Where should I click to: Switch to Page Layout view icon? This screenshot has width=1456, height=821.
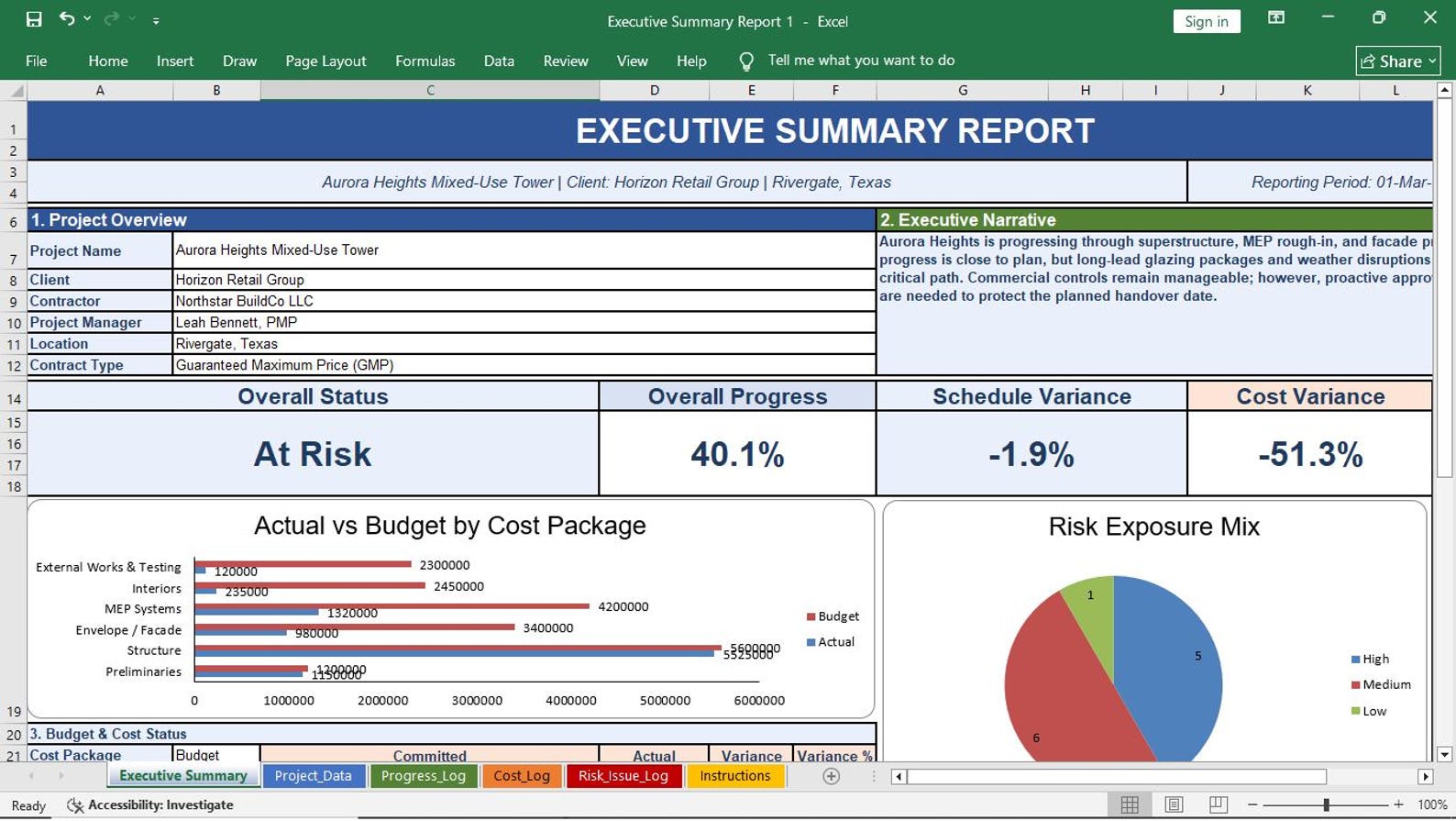coord(1174,804)
